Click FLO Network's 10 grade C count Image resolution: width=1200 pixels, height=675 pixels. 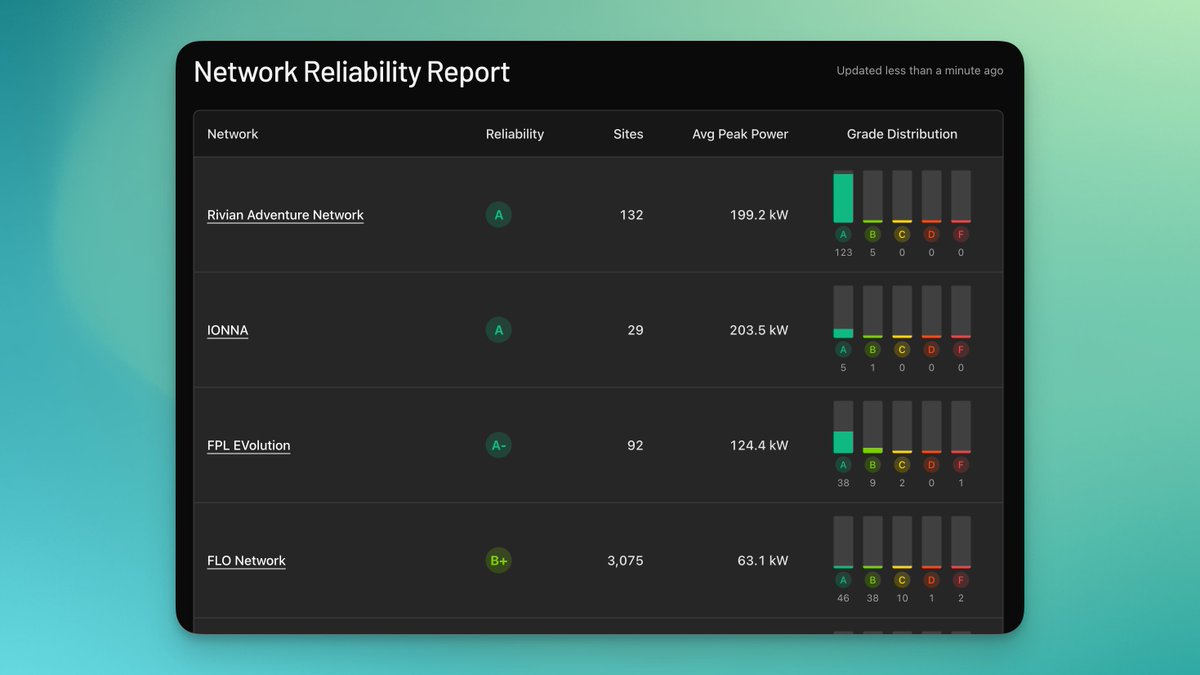tap(902, 598)
